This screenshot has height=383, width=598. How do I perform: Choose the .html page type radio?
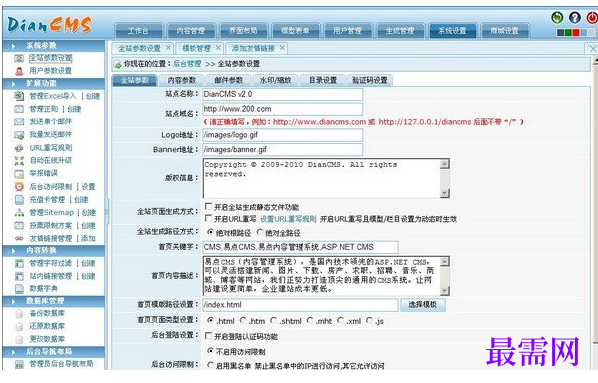(x=210, y=320)
